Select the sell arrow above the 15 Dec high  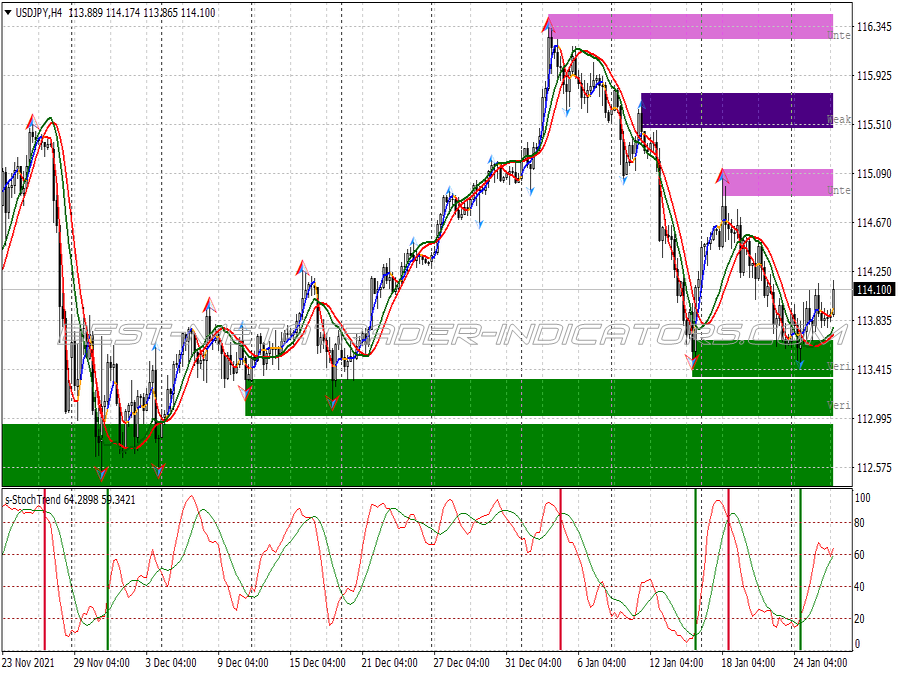point(302,267)
